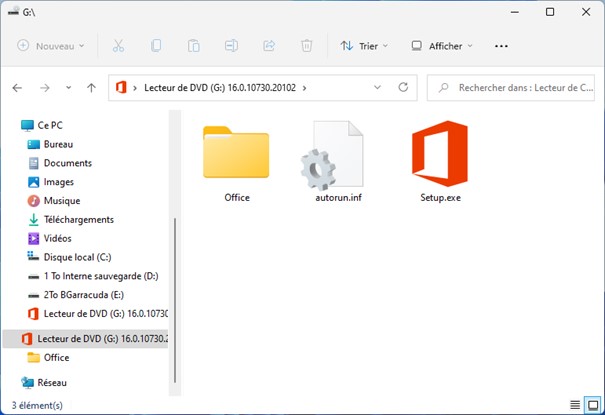Switch to details view in status bar
The height and width of the screenshot is (415, 605).
574,405
